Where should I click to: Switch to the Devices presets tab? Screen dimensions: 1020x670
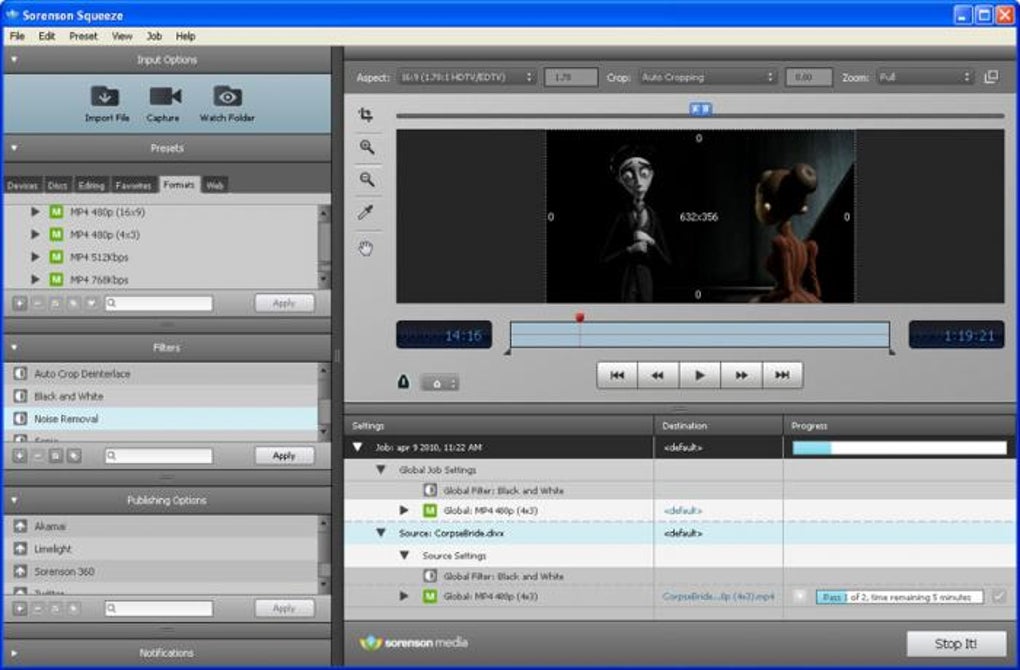[x=22, y=185]
